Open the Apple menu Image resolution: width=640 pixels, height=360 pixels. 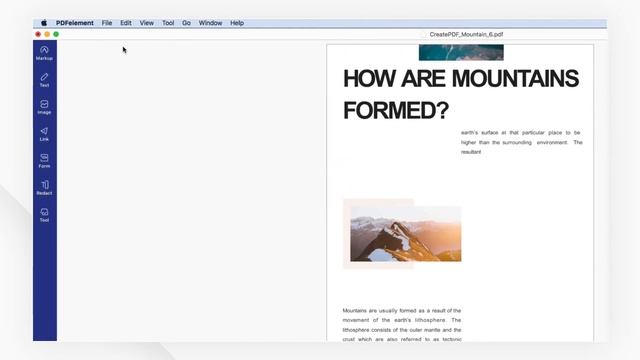pos(44,23)
